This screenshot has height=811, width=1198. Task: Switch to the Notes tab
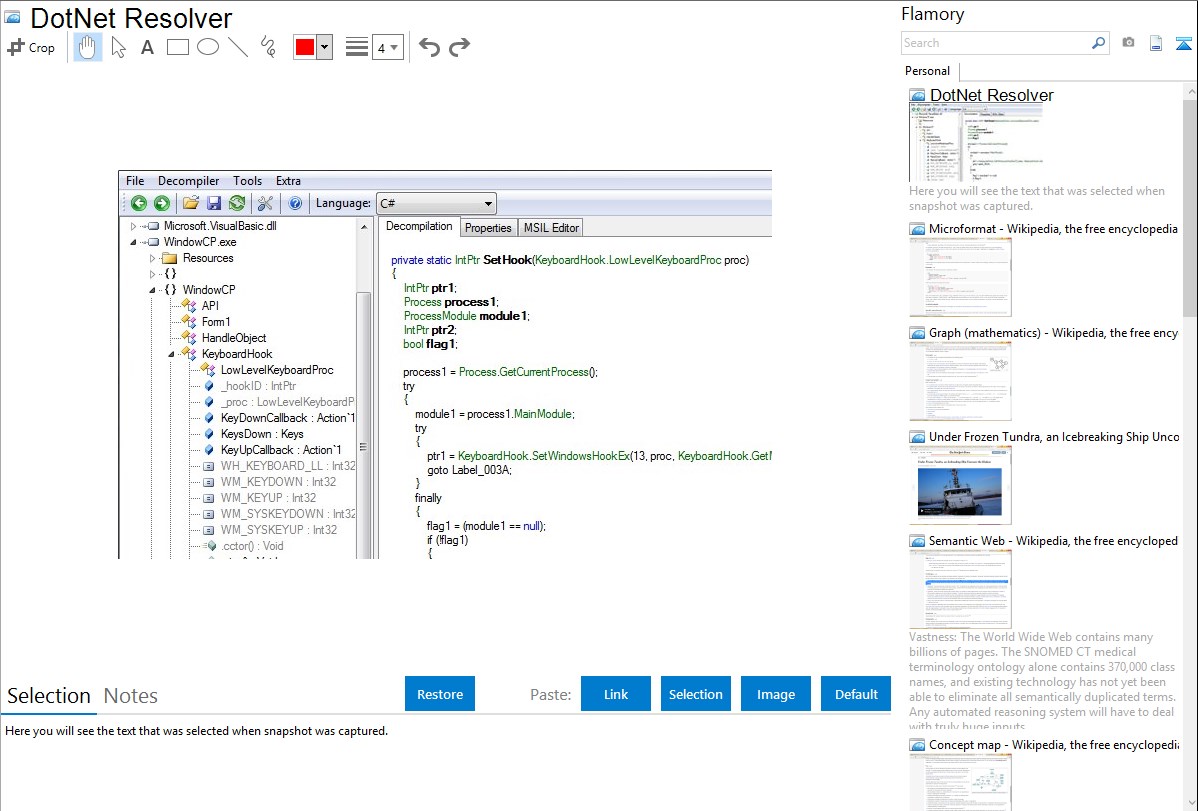(x=130, y=696)
